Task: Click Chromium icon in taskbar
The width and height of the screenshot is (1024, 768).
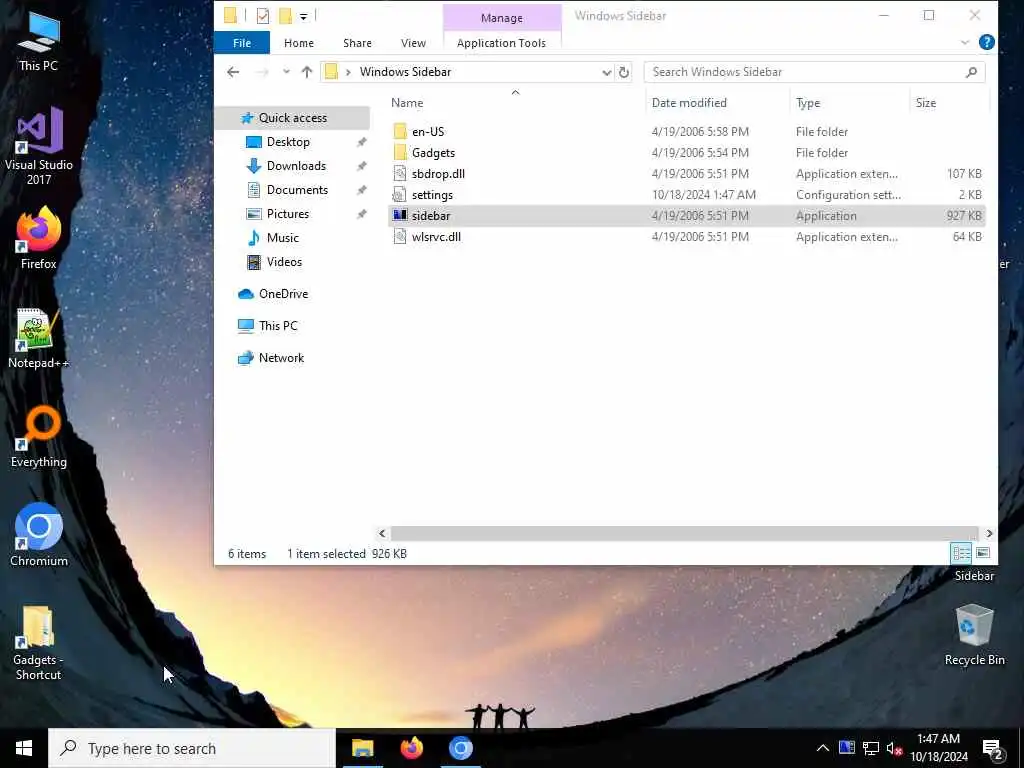Action: coord(460,748)
